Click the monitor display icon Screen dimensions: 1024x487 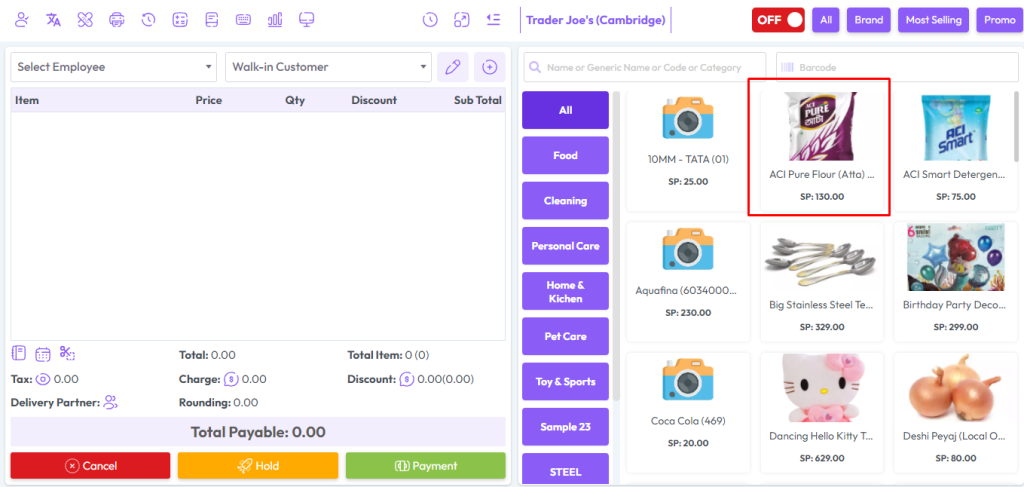306,20
